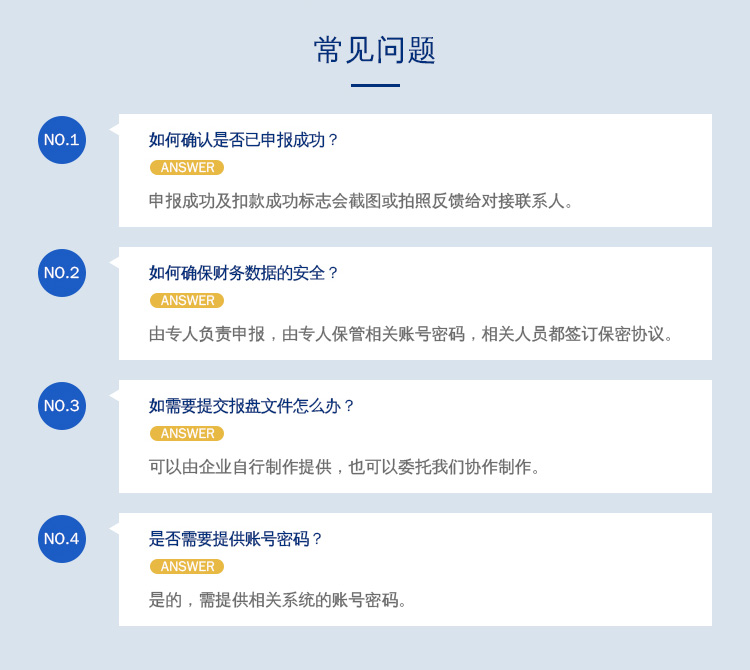Click the NO.3 circle badge
The image size is (750, 670).
62,406
